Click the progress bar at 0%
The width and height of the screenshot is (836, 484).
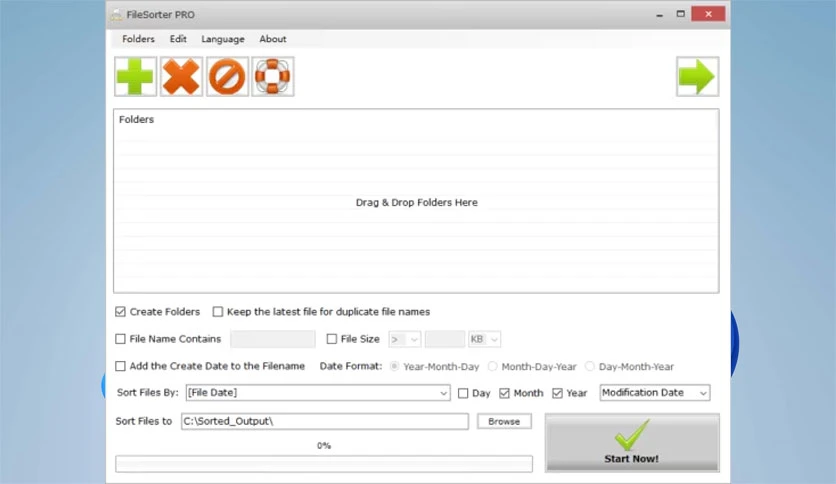pos(324,464)
